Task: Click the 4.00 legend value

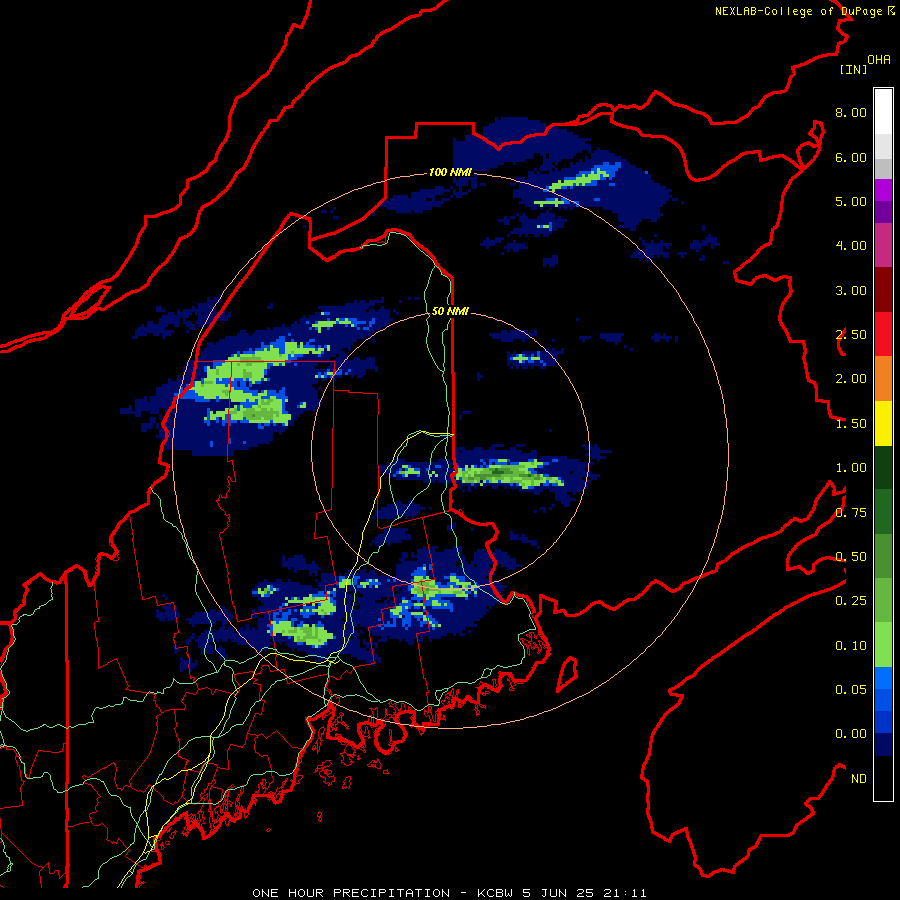Action: [851, 246]
